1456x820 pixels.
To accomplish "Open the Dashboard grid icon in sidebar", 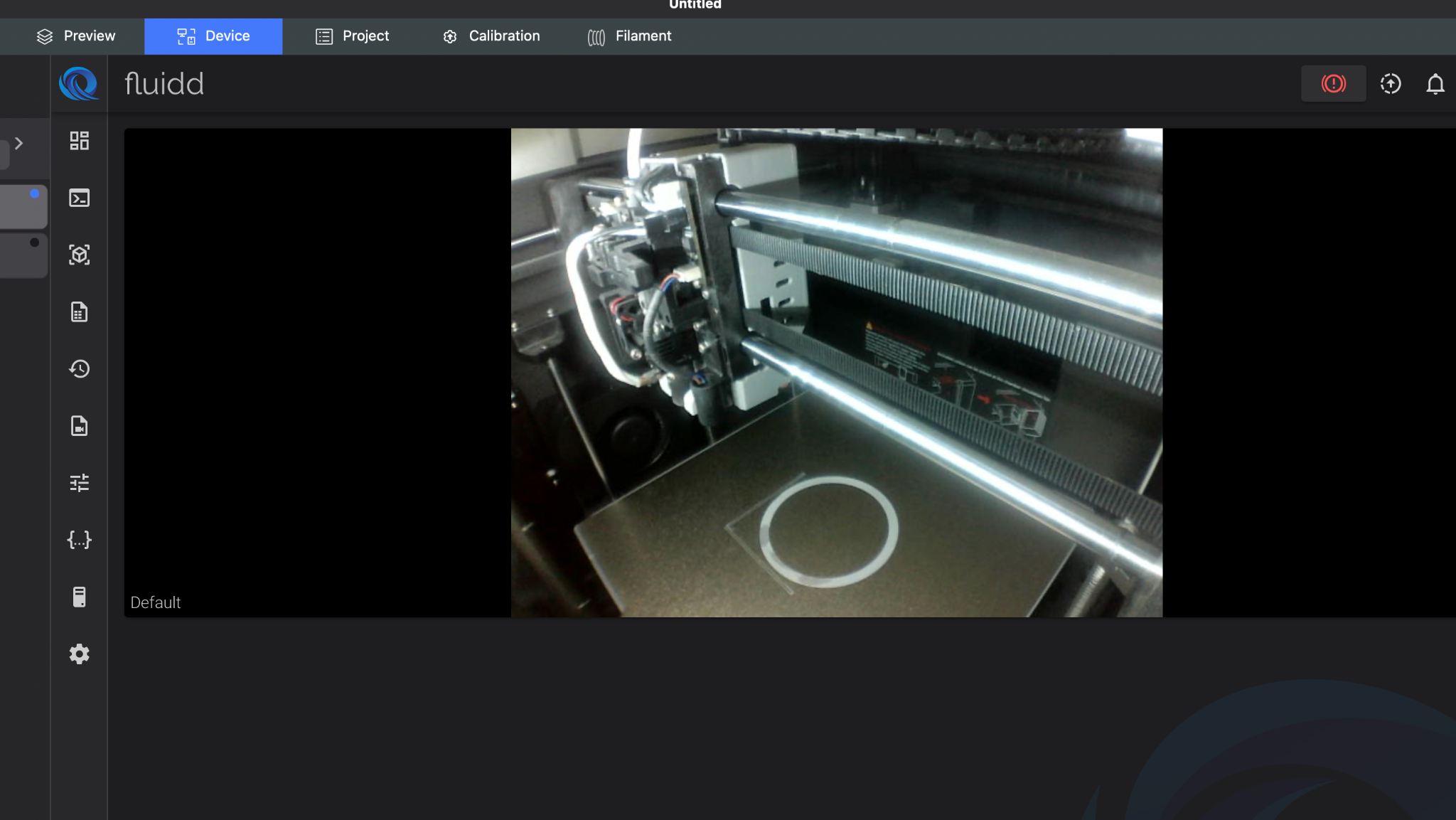I will tap(79, 141).
